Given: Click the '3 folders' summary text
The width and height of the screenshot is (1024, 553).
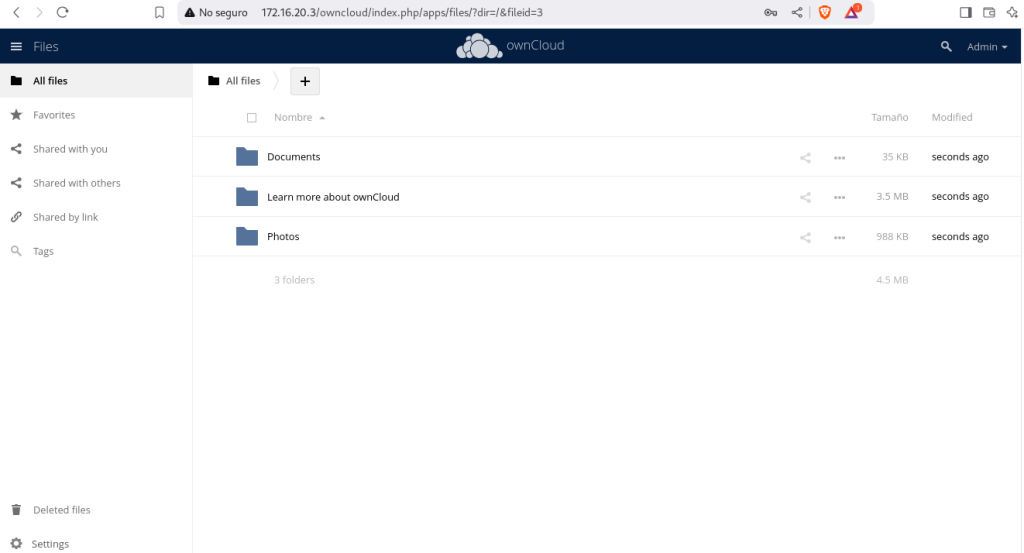Looking at the screenshot, I should (294, 279).
